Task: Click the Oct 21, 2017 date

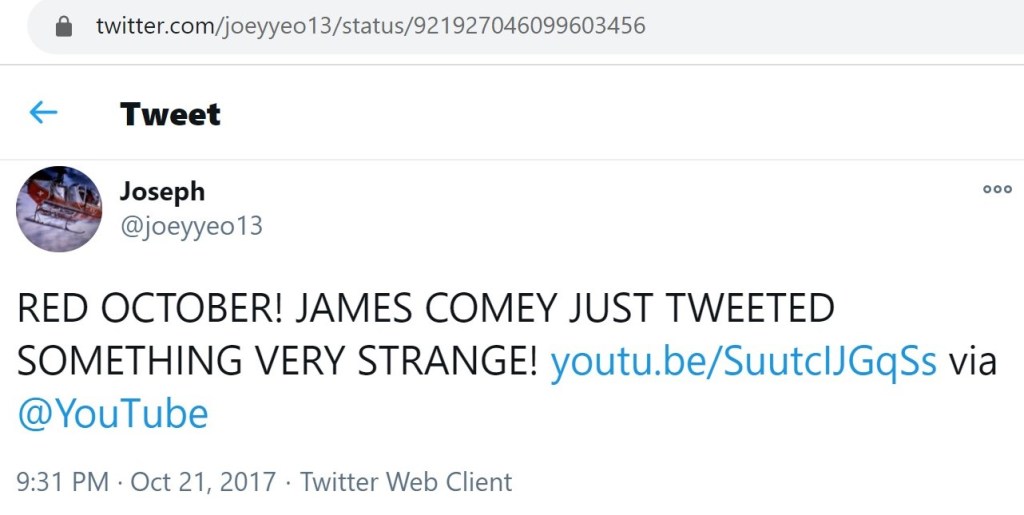Action: (203, 482)
